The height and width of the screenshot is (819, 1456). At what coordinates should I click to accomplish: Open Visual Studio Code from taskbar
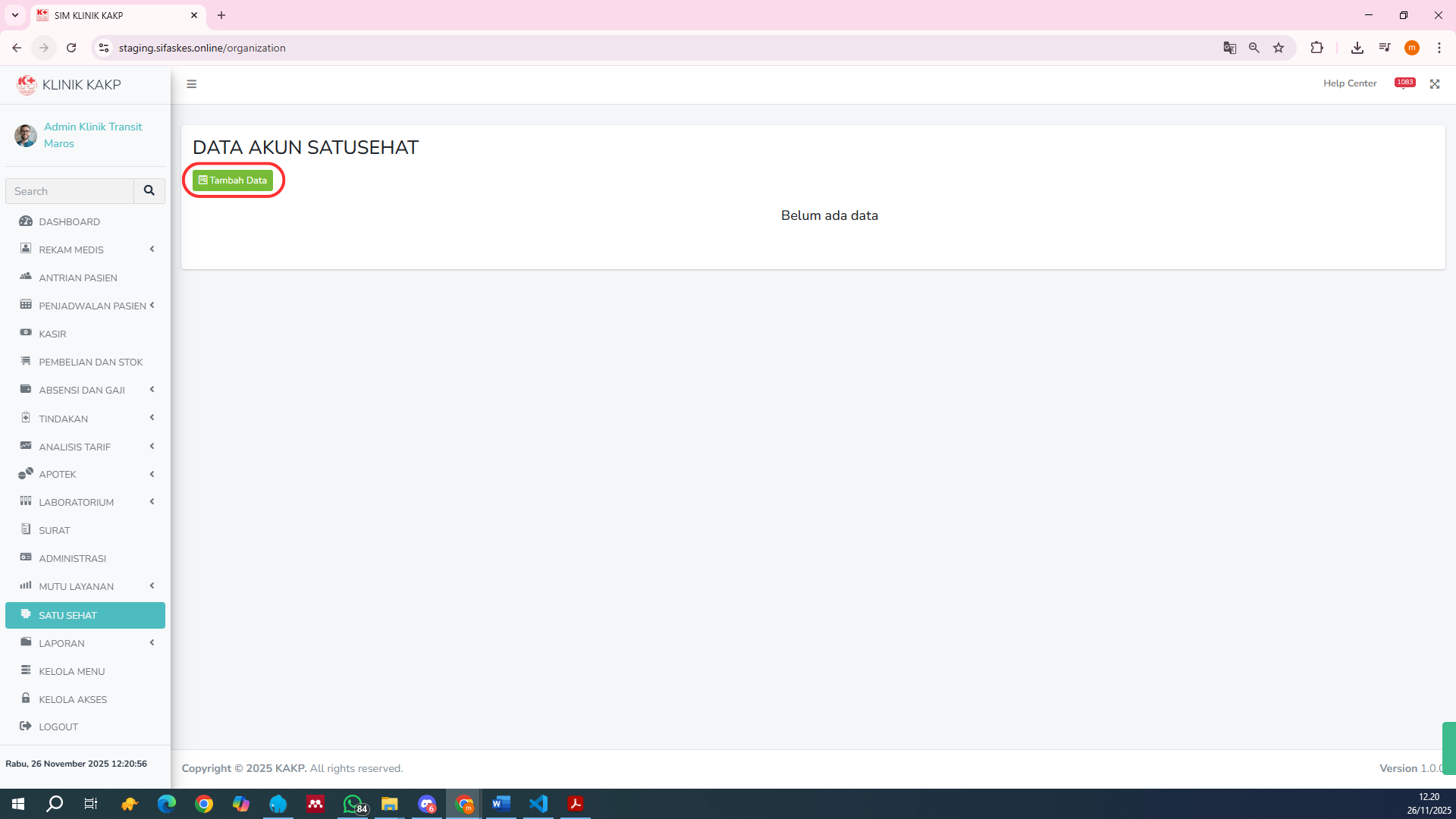click(538, 804)
